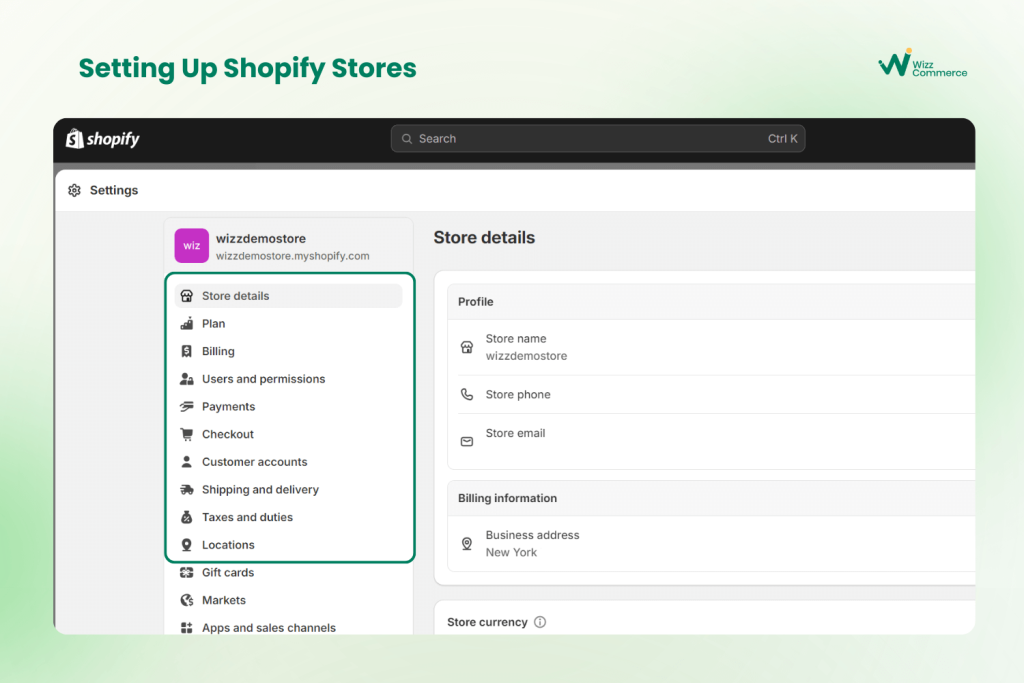1024x683 pixels.
Task: Click the search magnifier icon
Action: [x=407, y=138]
